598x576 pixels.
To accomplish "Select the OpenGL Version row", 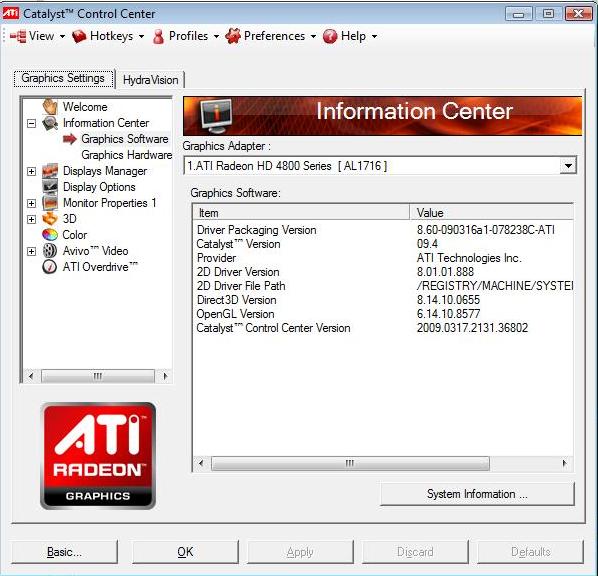I will [x=383, y=314].
